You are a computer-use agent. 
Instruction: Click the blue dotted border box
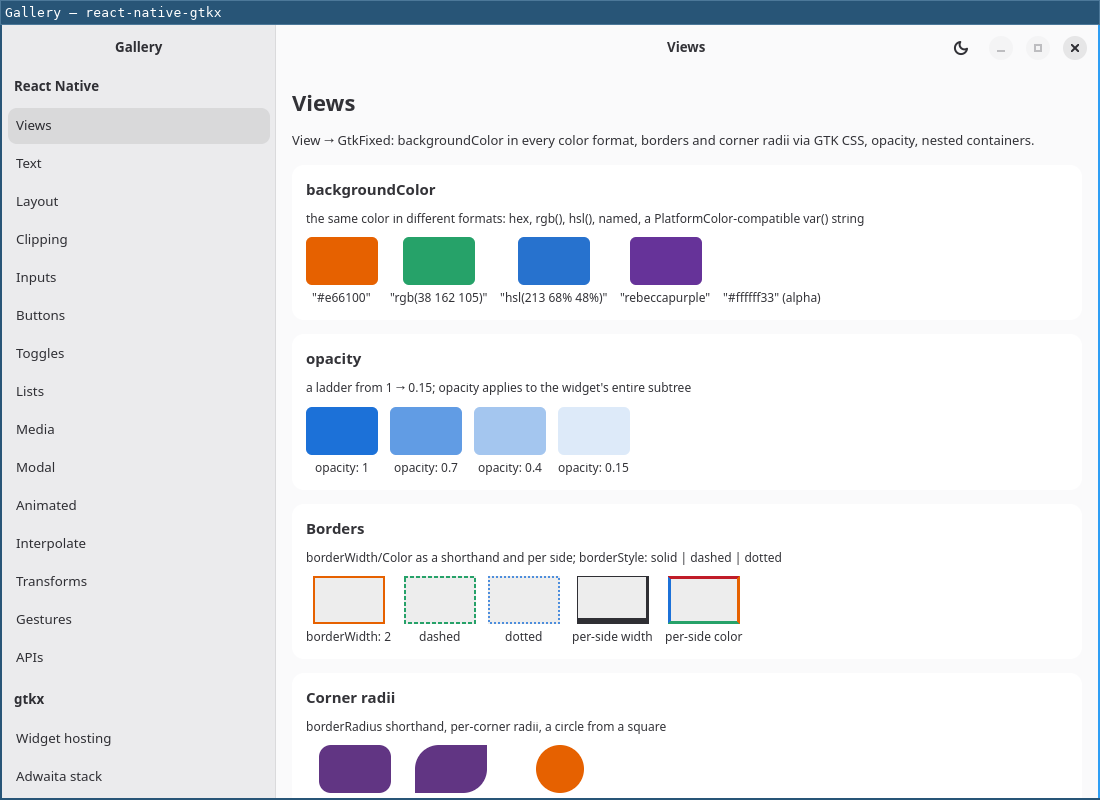[523, 600]
